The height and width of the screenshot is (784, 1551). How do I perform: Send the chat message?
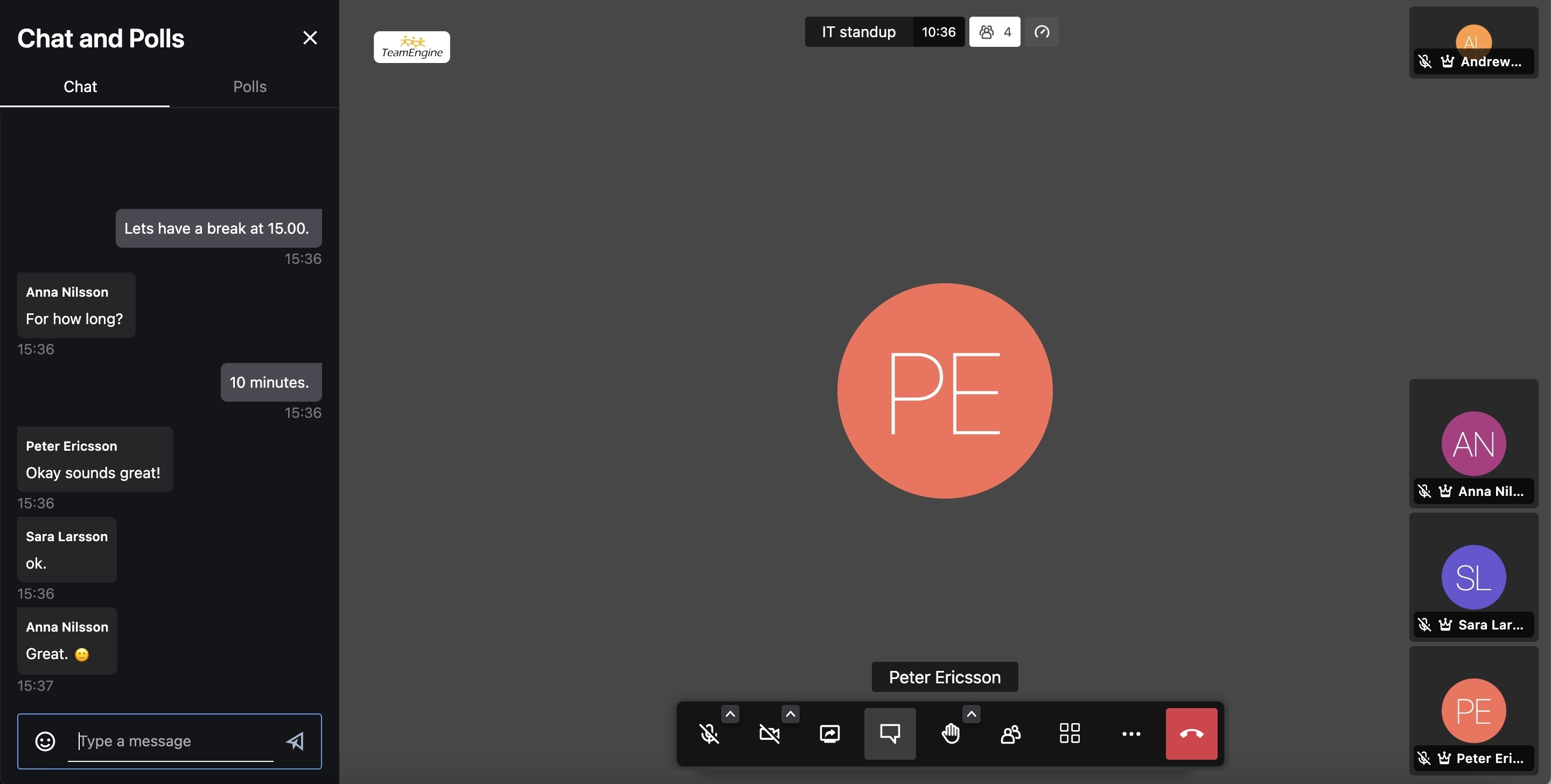click(x=295, y=741)
